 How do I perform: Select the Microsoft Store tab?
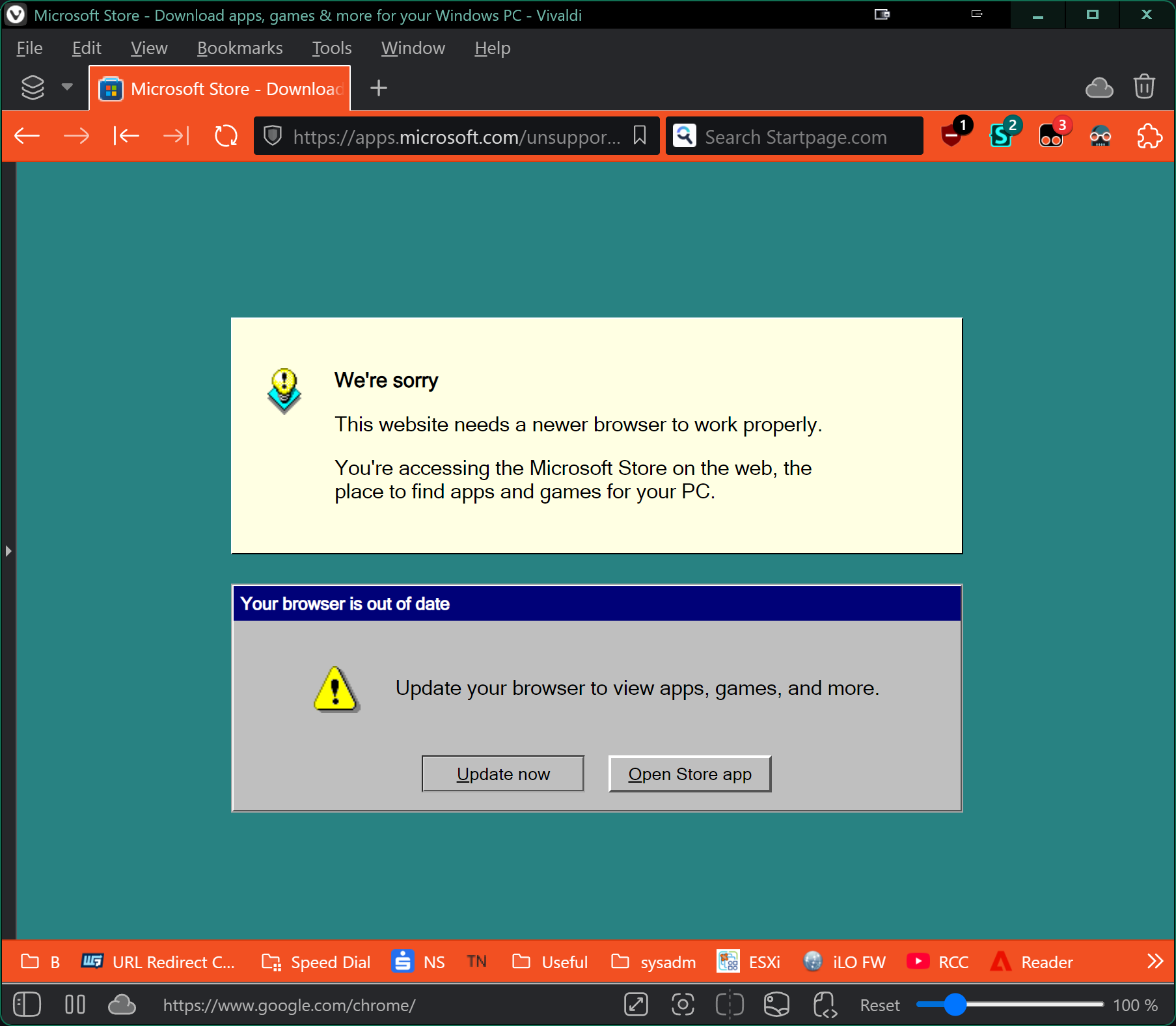coord(220,88)
